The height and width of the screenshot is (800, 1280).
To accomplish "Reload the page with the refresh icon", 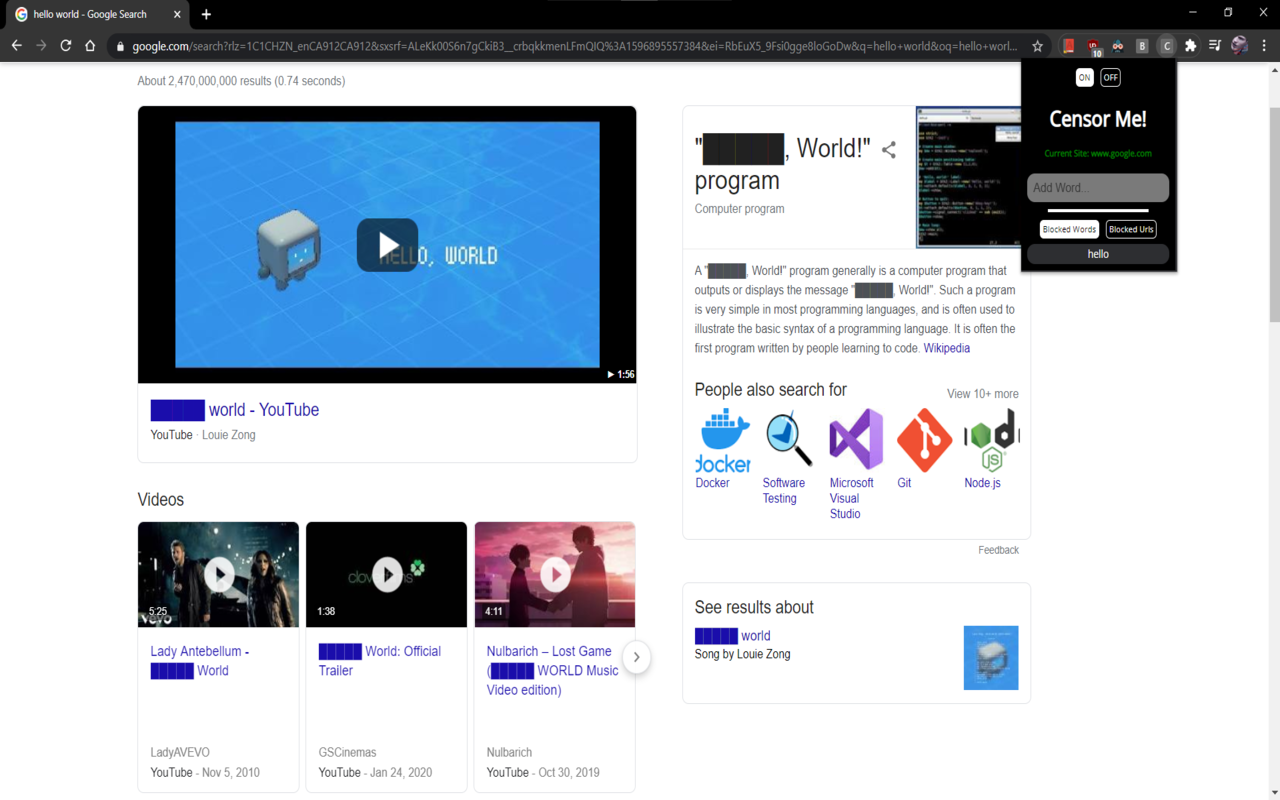I will pyautogui.click(x=66, y=46).
